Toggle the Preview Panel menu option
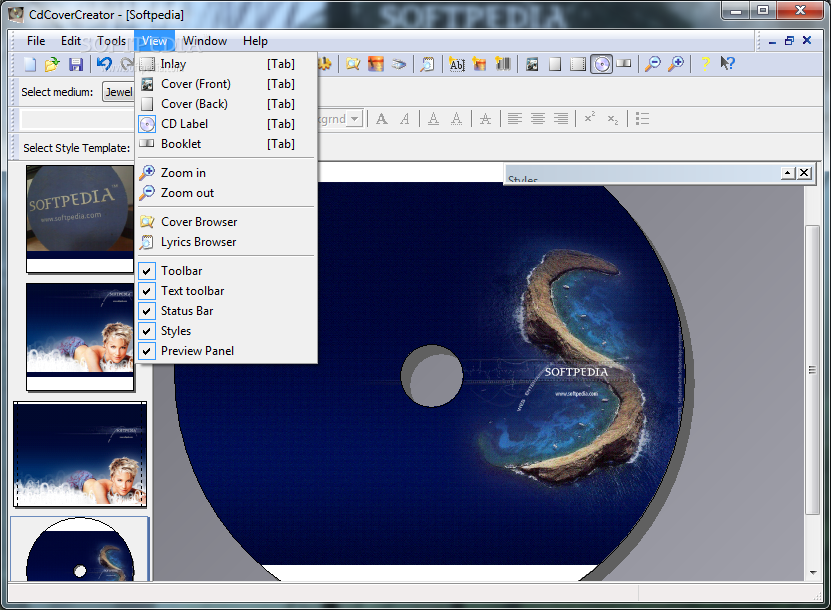The width and height of the screenshot is (831, 610). tap(227, 351)
